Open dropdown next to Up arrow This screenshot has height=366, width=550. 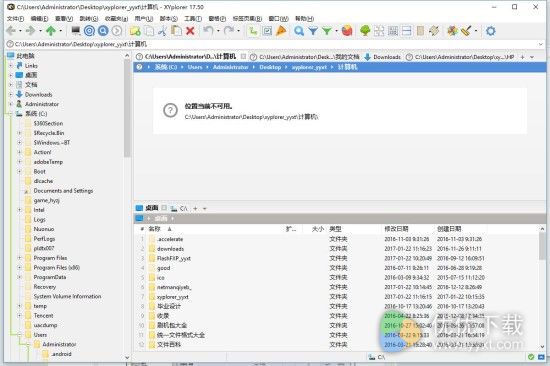tap(60, 31)
